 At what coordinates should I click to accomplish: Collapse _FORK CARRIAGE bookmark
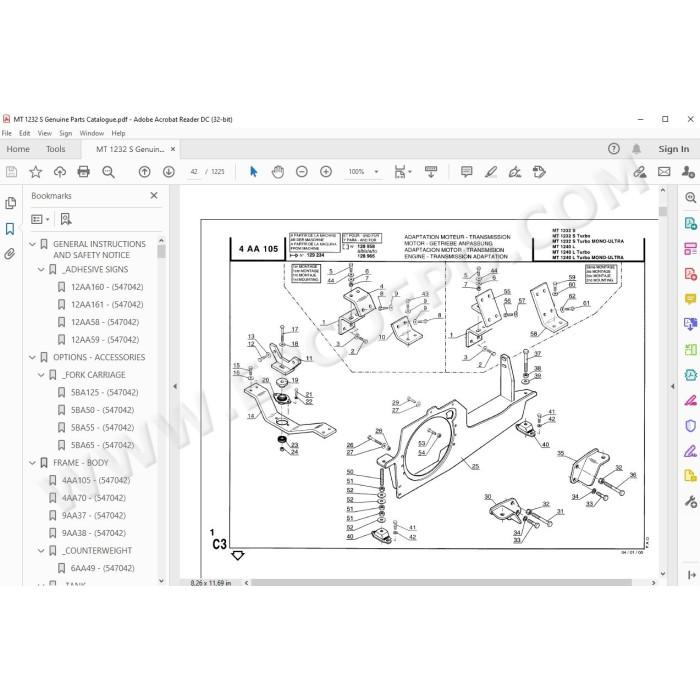pyautogui.click(x=41, y=375)
